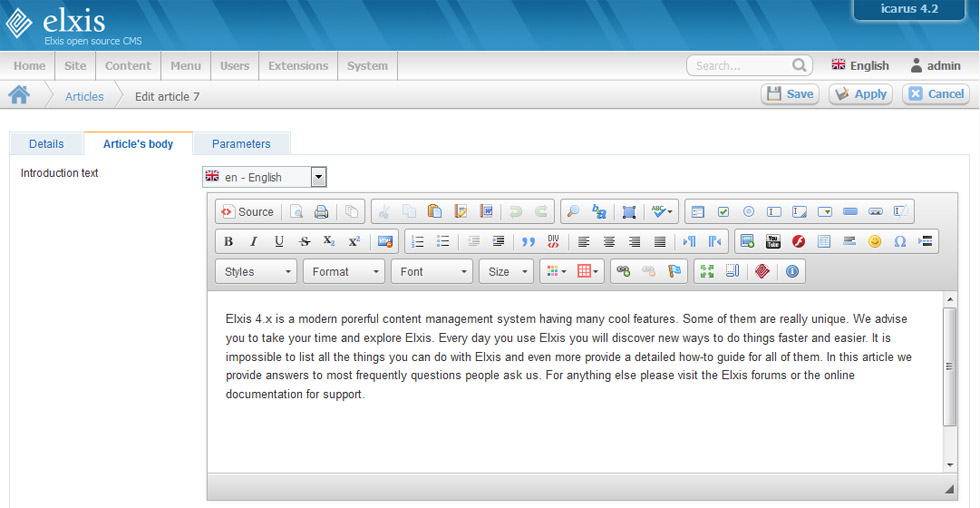Open the Extensions menu
The width and height of the screenshot is (980, 508).
(x=298, y=66)
